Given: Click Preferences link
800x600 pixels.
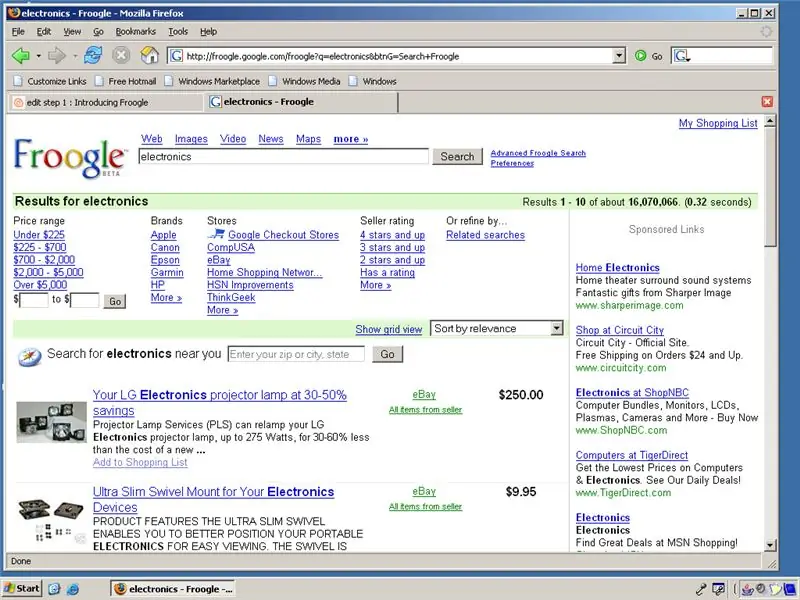Looking at the screenshot, I should coord(512,163).
